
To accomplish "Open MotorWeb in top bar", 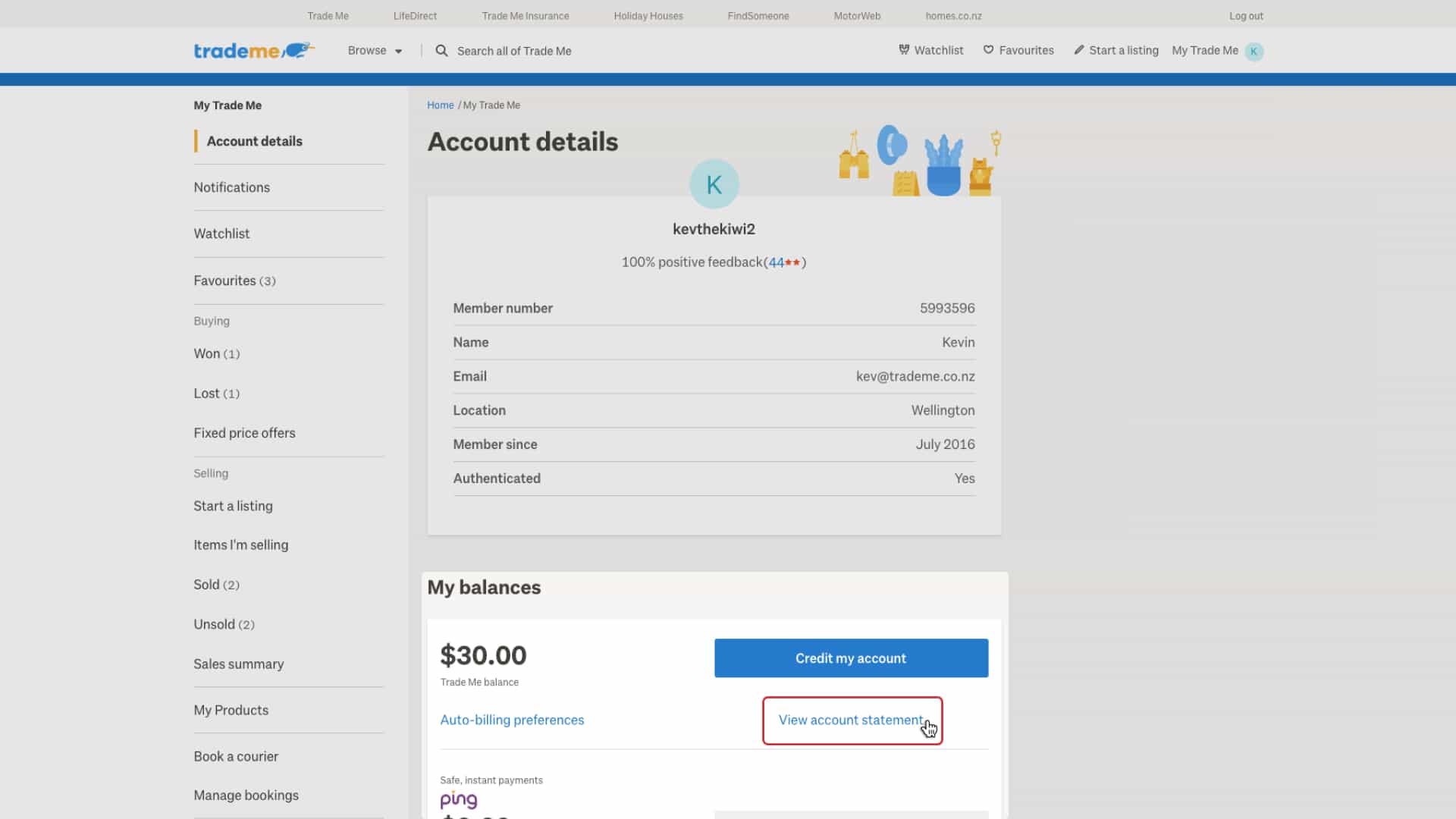I will [x=857, y=16].
